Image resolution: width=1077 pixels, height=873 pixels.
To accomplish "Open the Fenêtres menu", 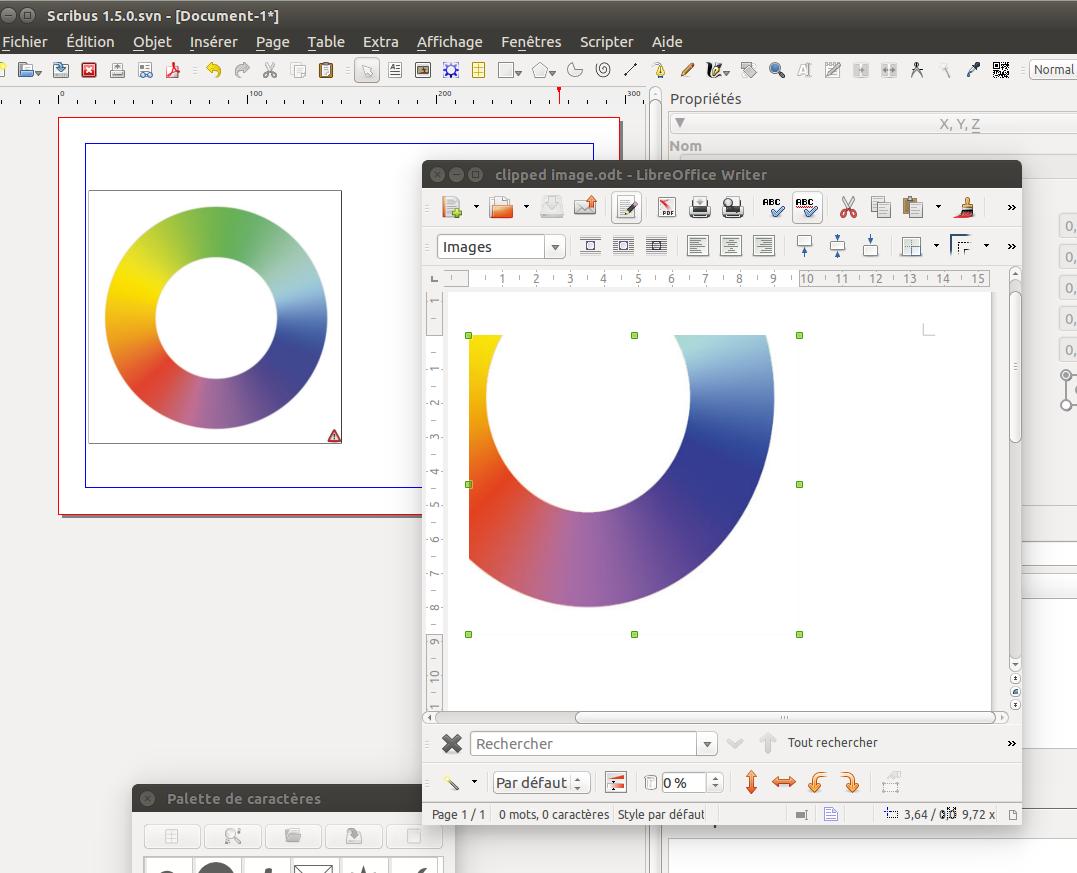I will point(531,41).
